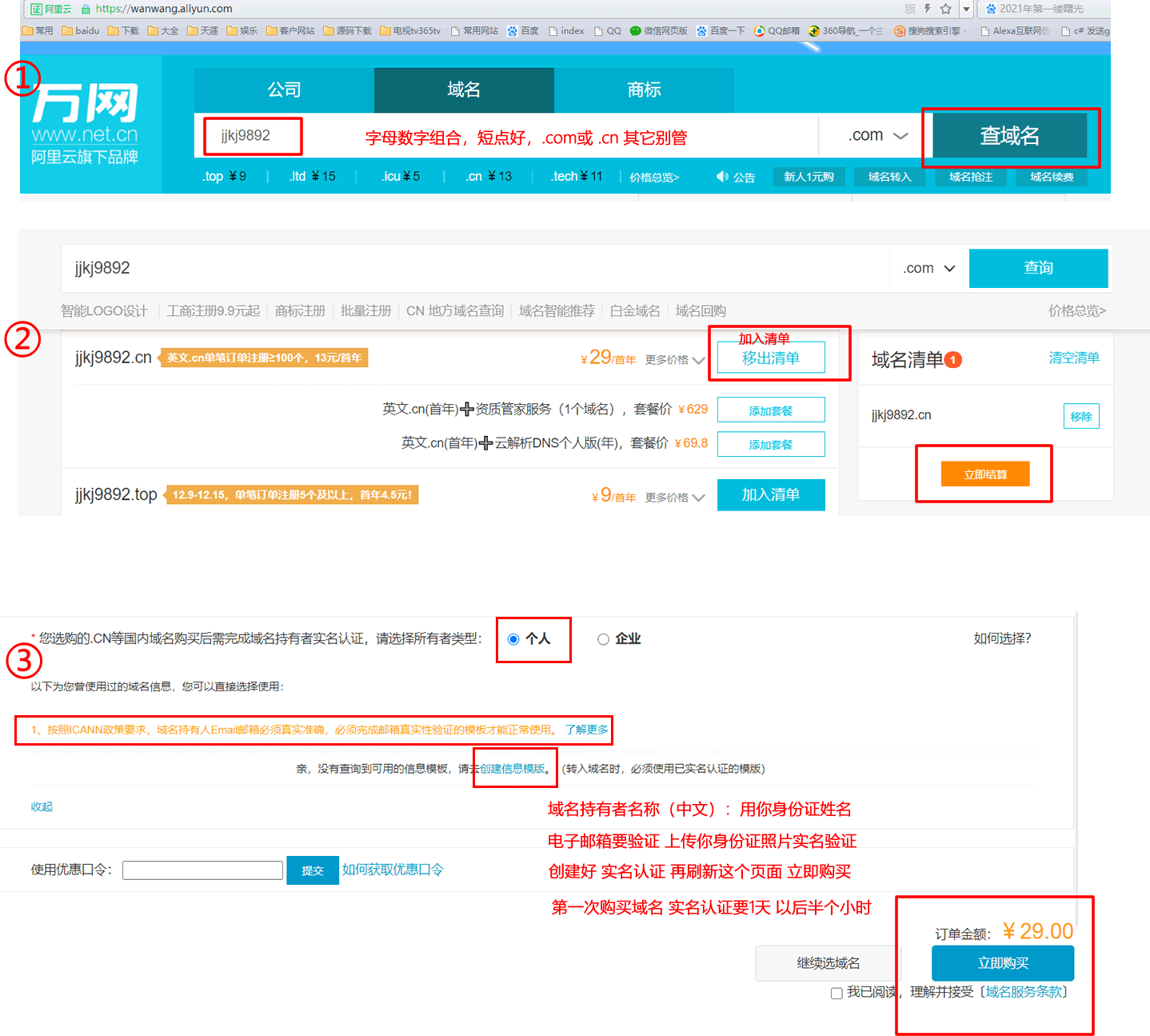Click the orange 立即结算 button

pyautogui.click(x=985, y=474)
